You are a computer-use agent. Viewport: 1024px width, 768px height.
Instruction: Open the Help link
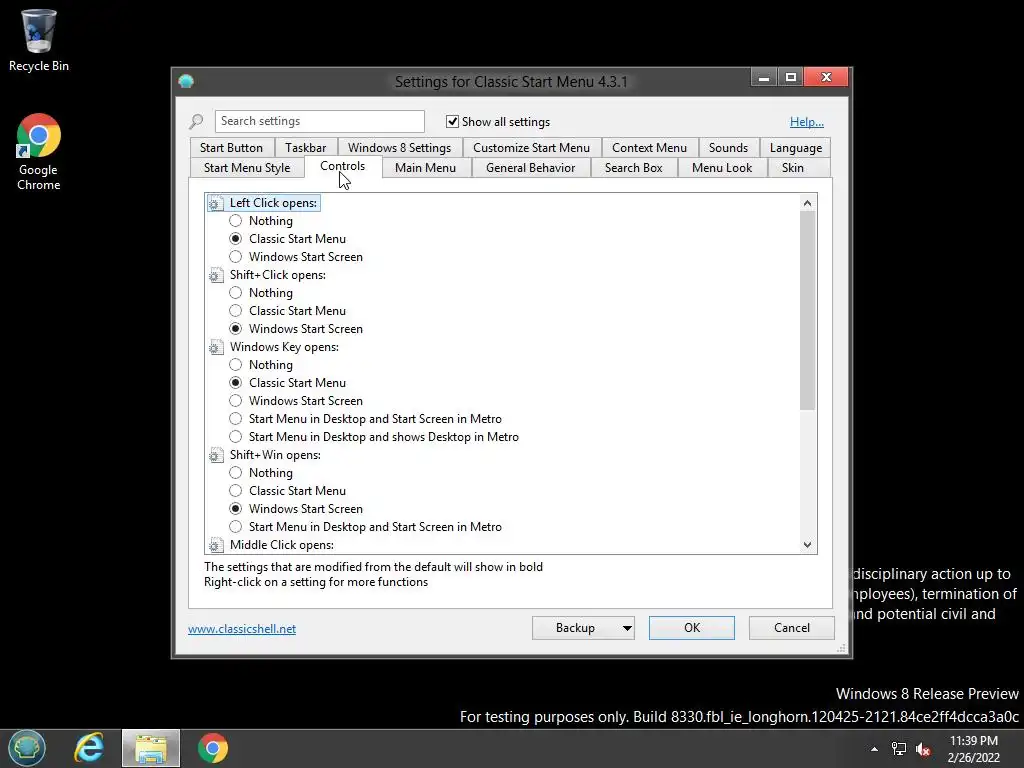(x=807, y=122)
